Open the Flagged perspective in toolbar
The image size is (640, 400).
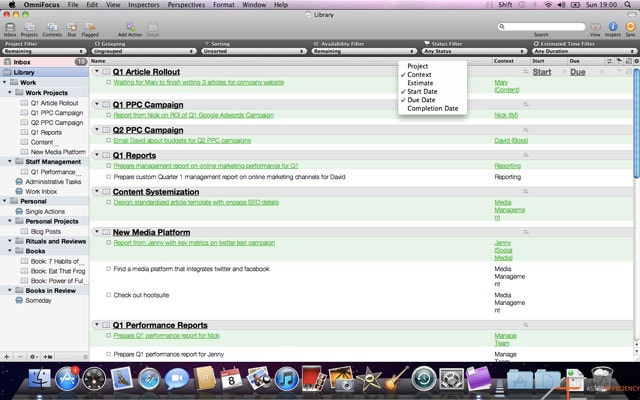90,28
